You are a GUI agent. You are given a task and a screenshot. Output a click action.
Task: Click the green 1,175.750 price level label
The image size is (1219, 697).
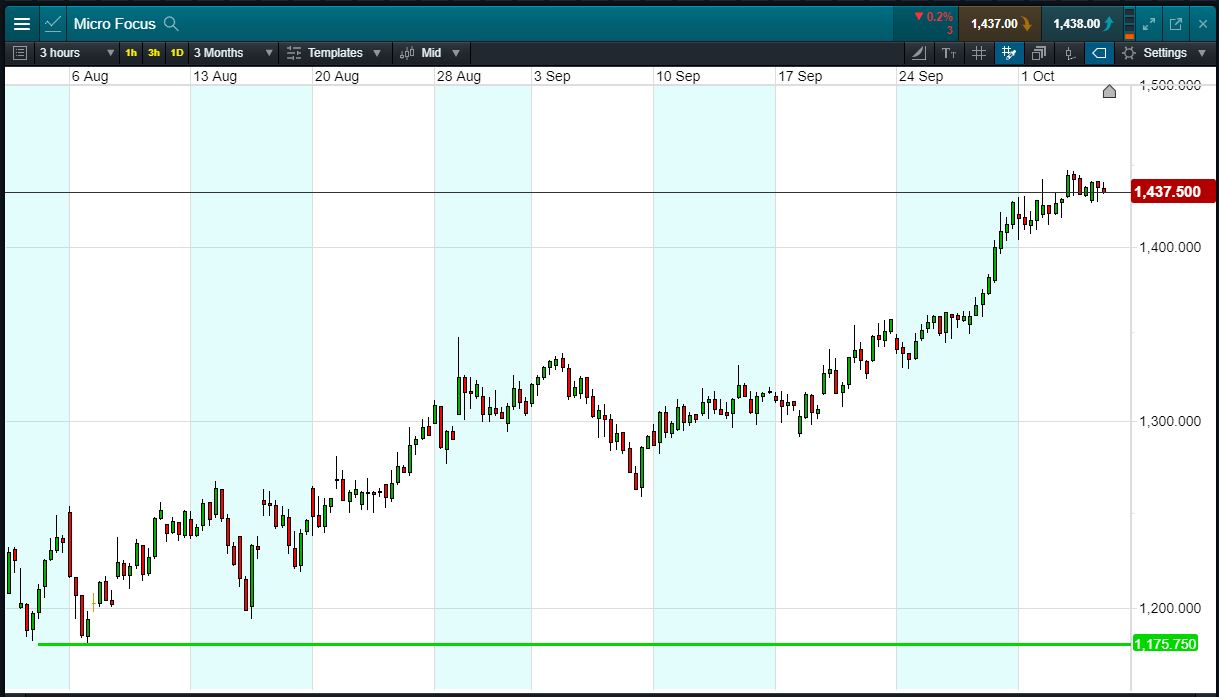tap(1165, 643)
